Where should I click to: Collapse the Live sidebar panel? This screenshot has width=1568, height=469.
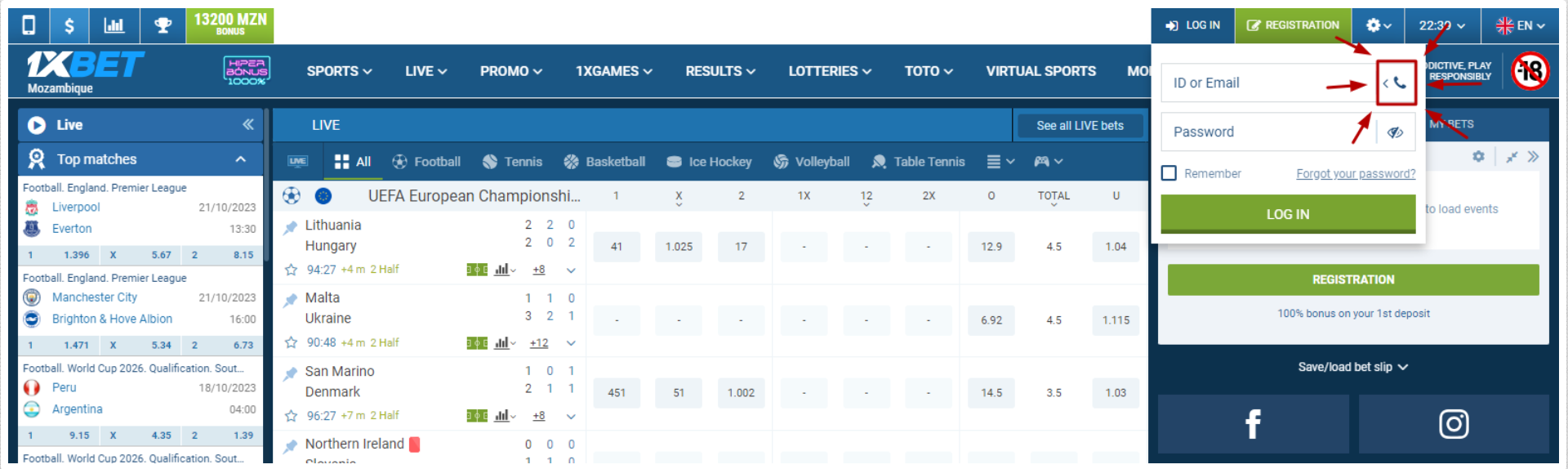tap(248, 124)
